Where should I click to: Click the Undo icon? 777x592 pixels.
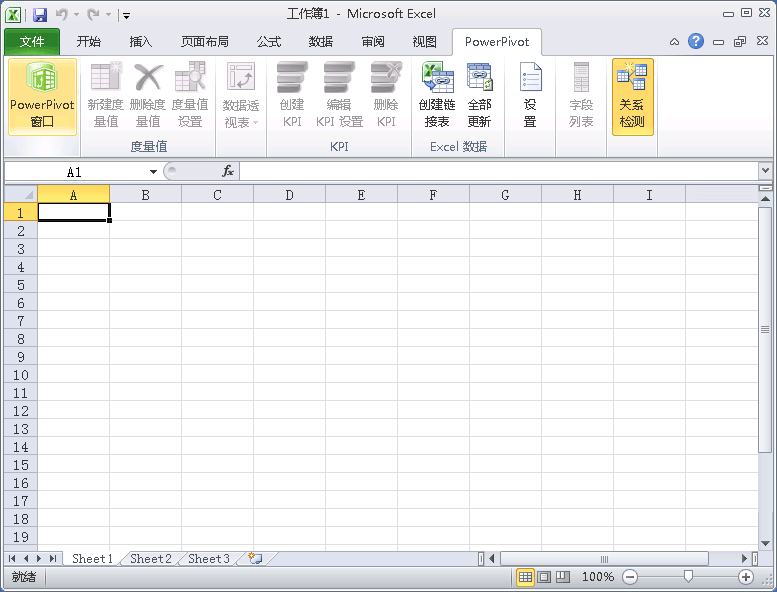[61, 15]
